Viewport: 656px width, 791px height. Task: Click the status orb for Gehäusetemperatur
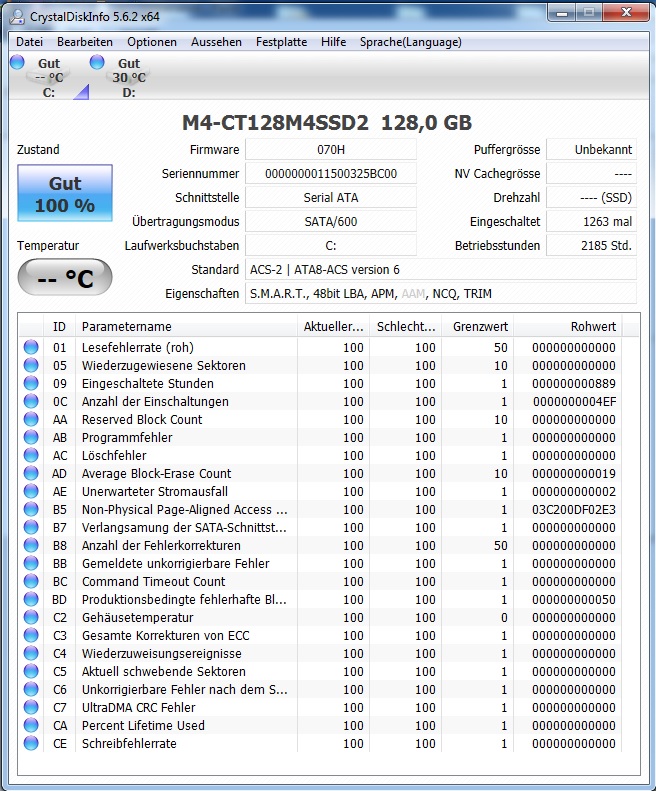pyautogui.click(x=31, y=617)
